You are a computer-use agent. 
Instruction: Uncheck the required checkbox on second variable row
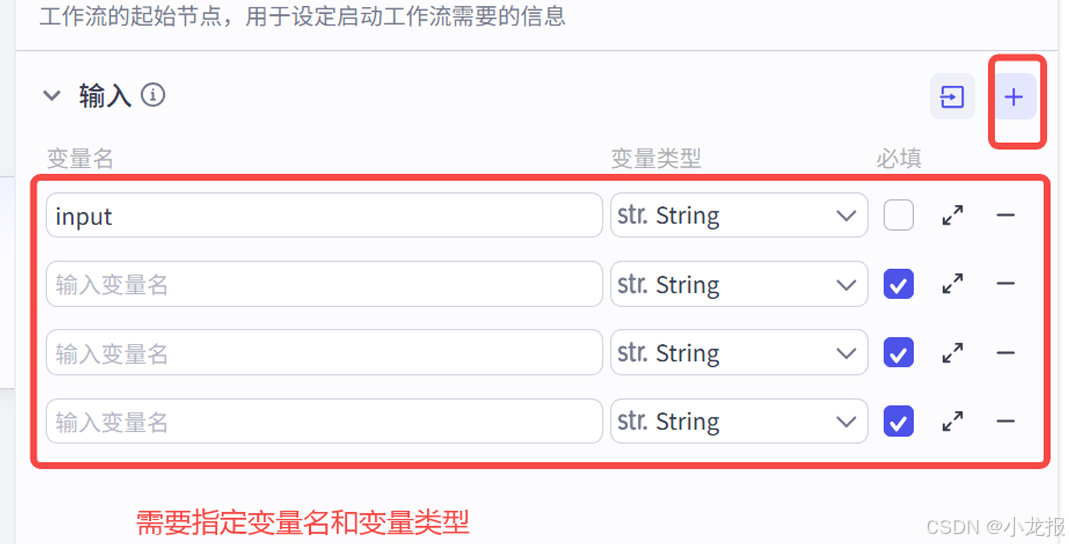tap(898, 284)
